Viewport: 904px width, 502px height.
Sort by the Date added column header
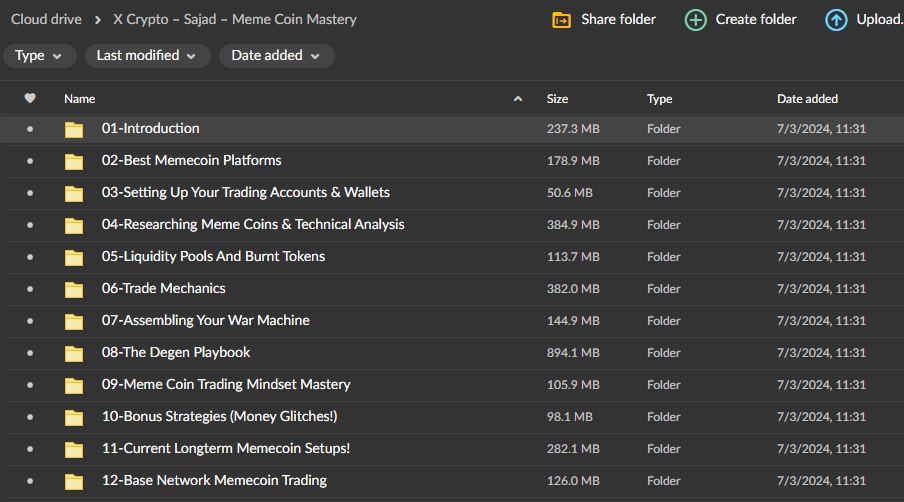point(807,99)
